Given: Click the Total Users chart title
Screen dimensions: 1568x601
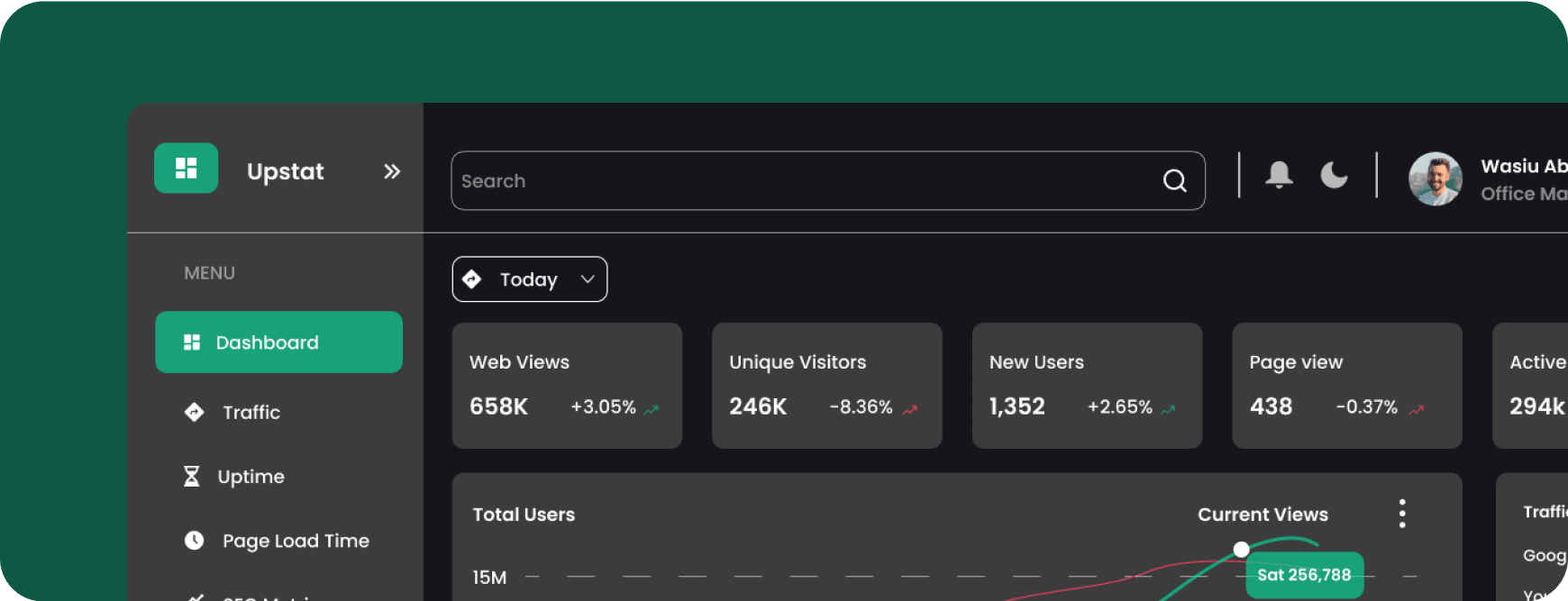Looking at the screenshot, I should tap(524, 514).
